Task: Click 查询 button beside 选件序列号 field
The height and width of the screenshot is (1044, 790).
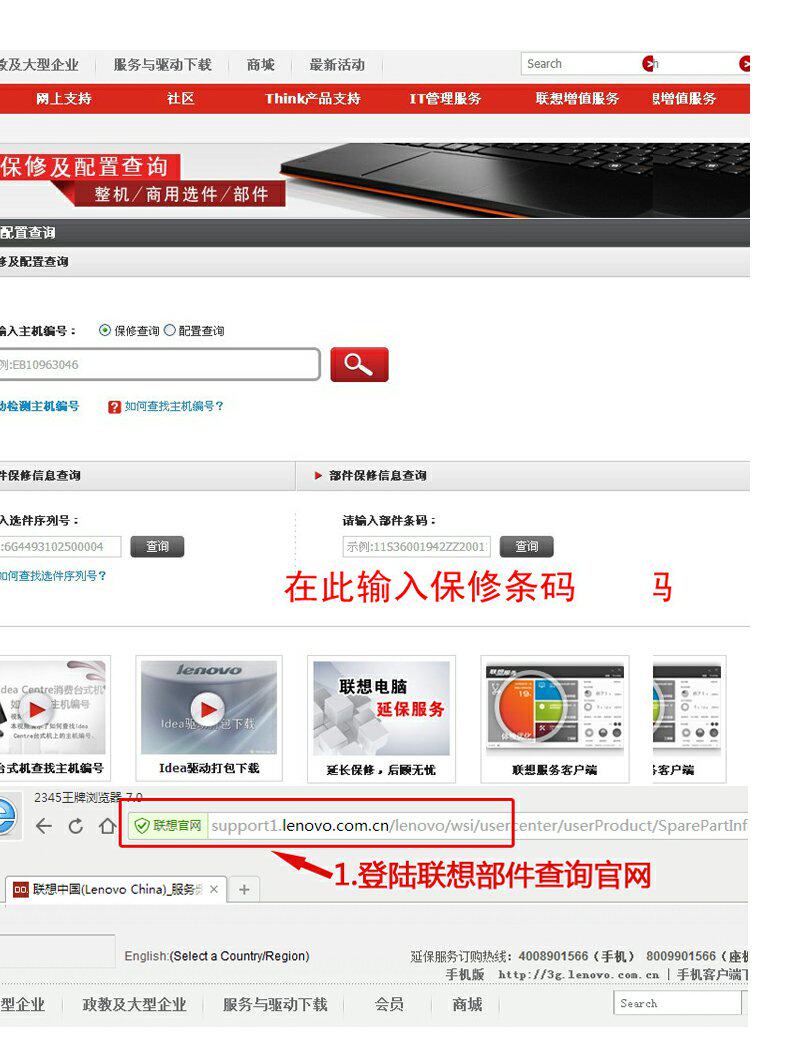Action: click(157, 547)
